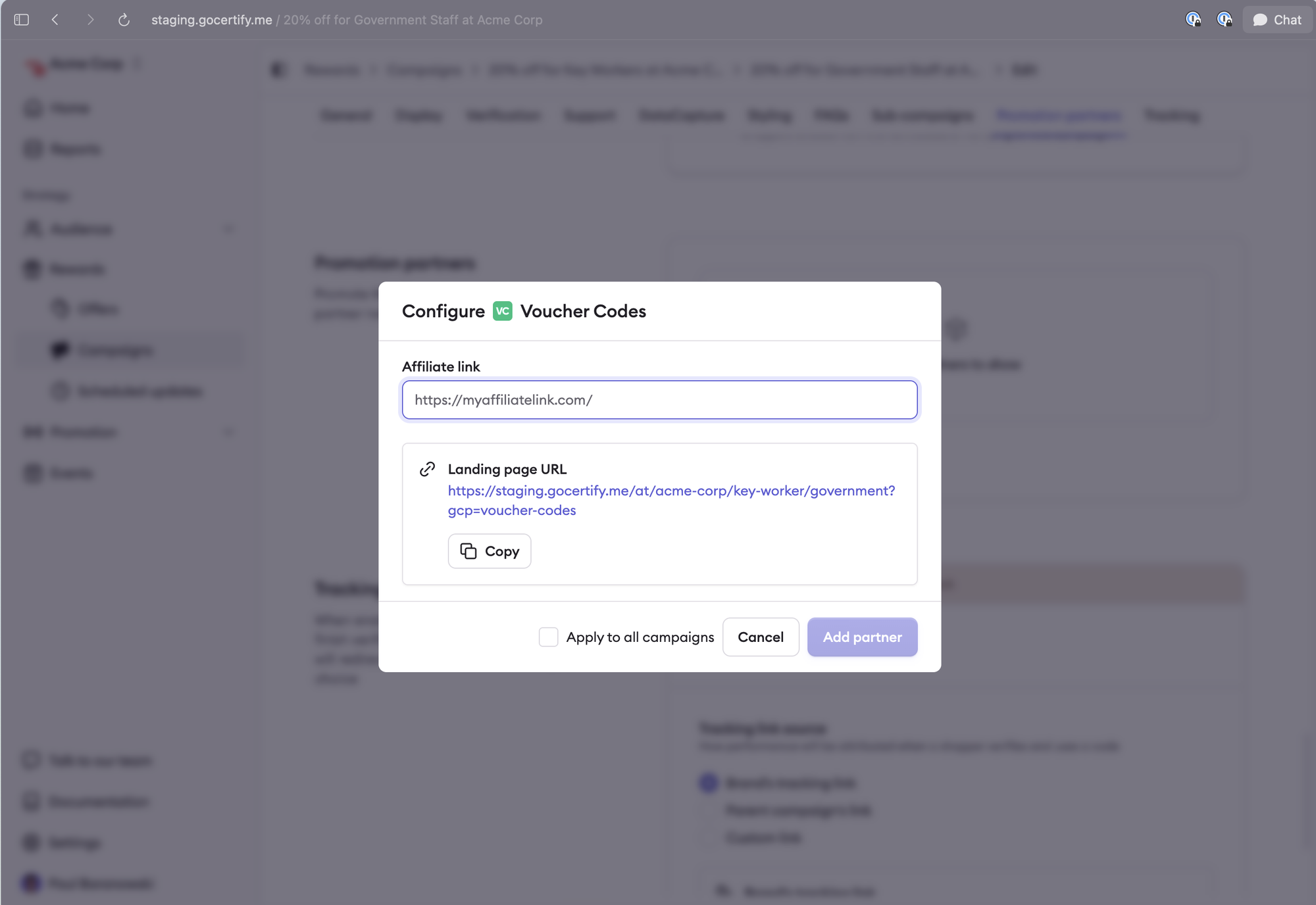
Task: Click the staging.gocertify.me address text
Action: (211, 20)
